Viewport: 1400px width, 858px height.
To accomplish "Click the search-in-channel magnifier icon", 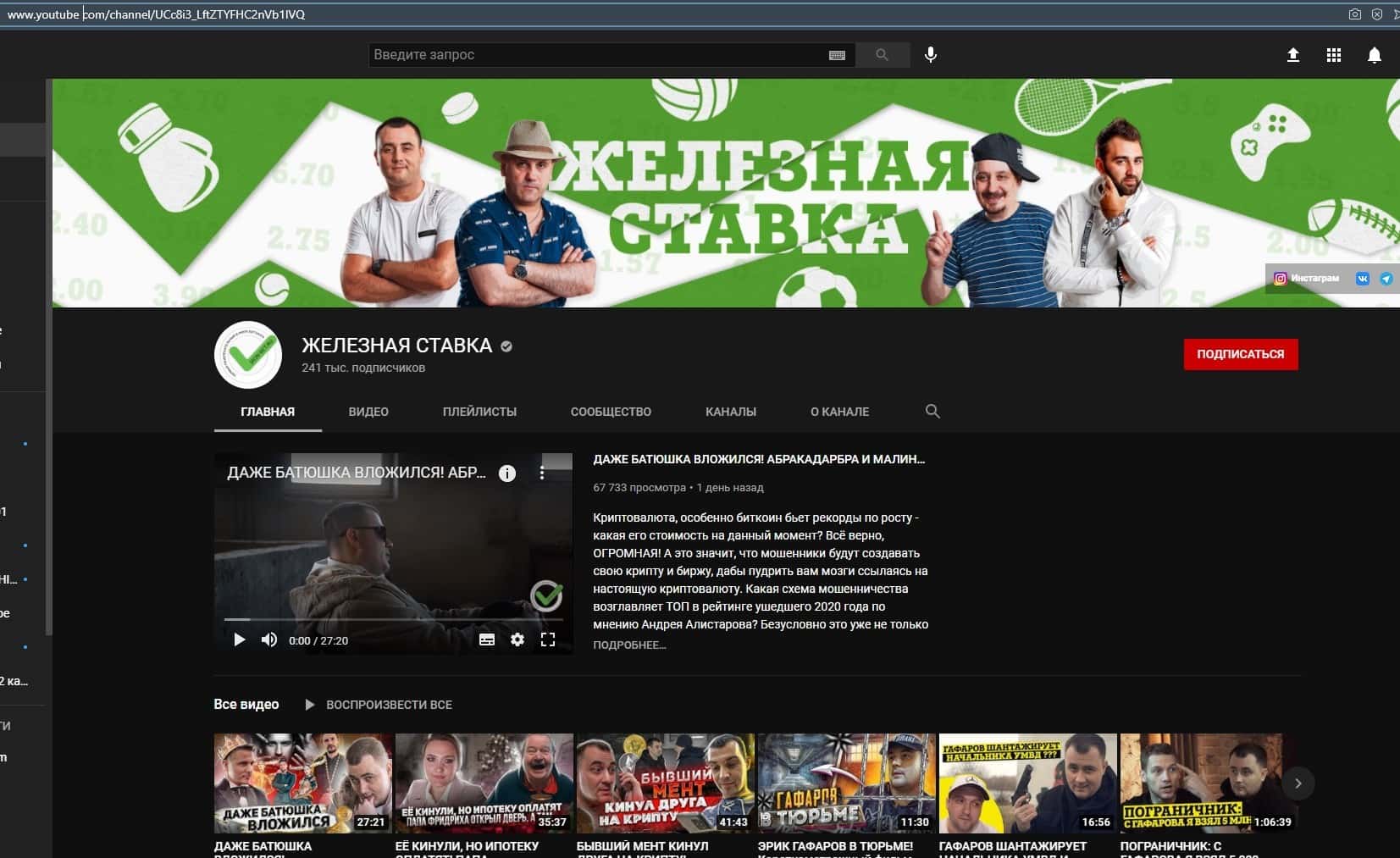I will click(932, 412).
